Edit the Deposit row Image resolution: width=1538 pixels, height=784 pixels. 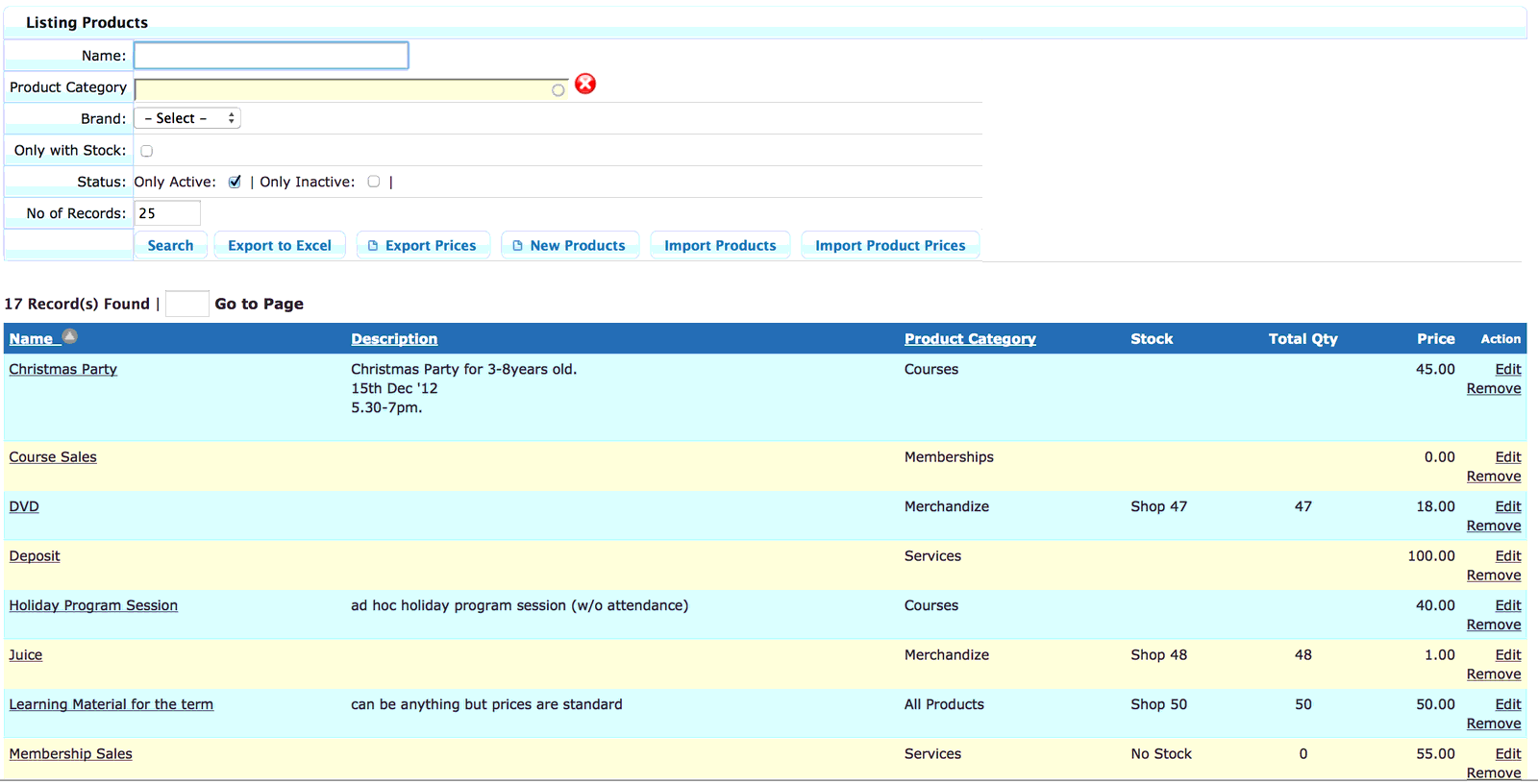[1508, 556]
